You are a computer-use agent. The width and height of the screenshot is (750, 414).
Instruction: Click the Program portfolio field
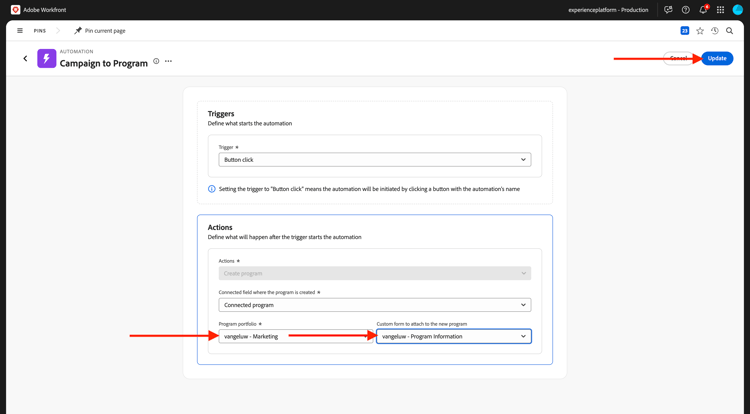[295, 337]
